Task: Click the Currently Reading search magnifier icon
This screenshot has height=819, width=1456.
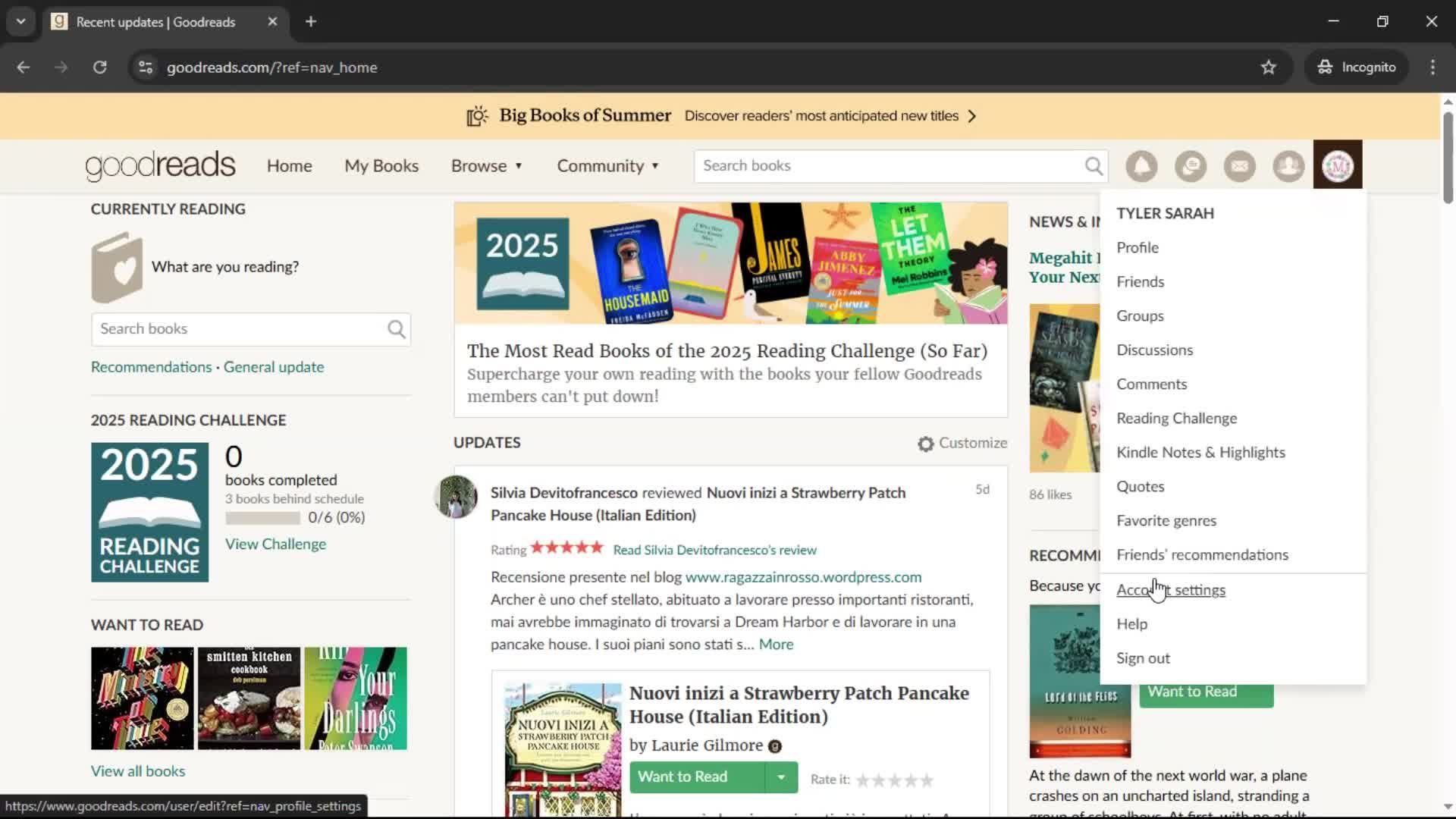Action: (397, 329)
